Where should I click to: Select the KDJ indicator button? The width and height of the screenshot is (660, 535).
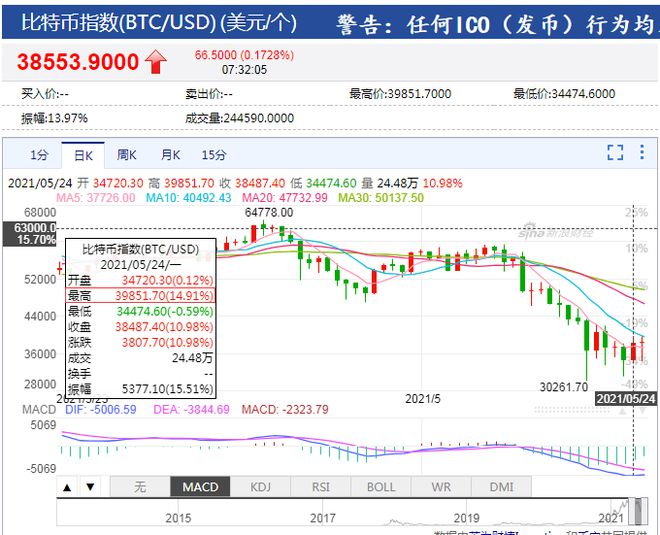(261, 487)
